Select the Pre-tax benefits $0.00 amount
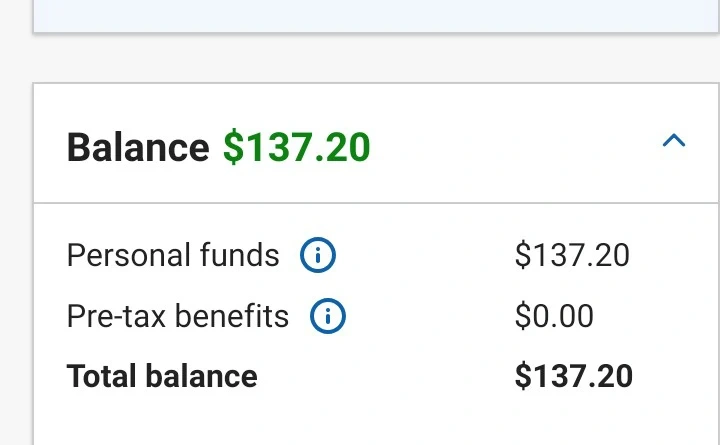720x445 pixels. tap(554, 317)
